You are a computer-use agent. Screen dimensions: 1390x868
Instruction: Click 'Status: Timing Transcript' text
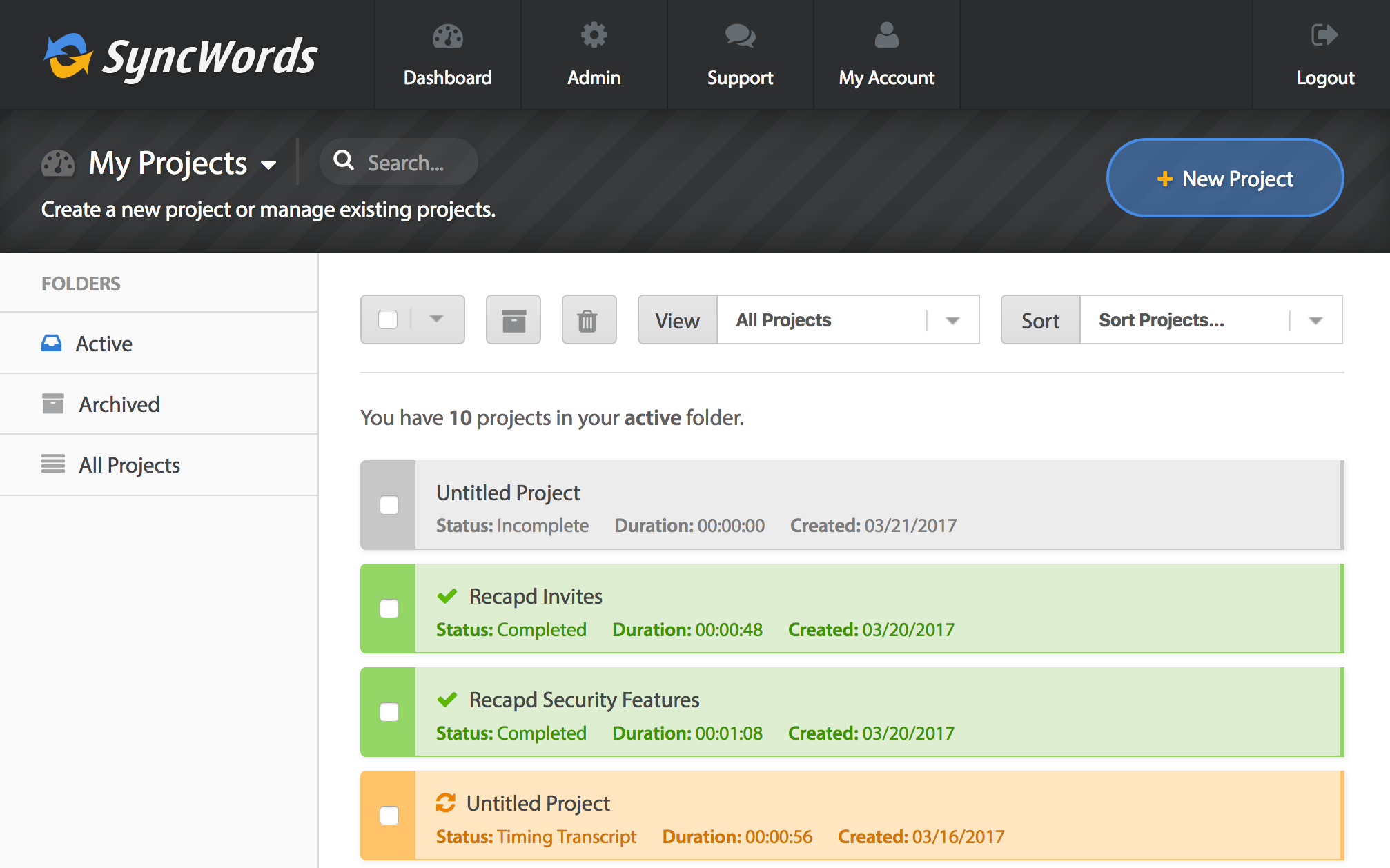click(536, 837)
